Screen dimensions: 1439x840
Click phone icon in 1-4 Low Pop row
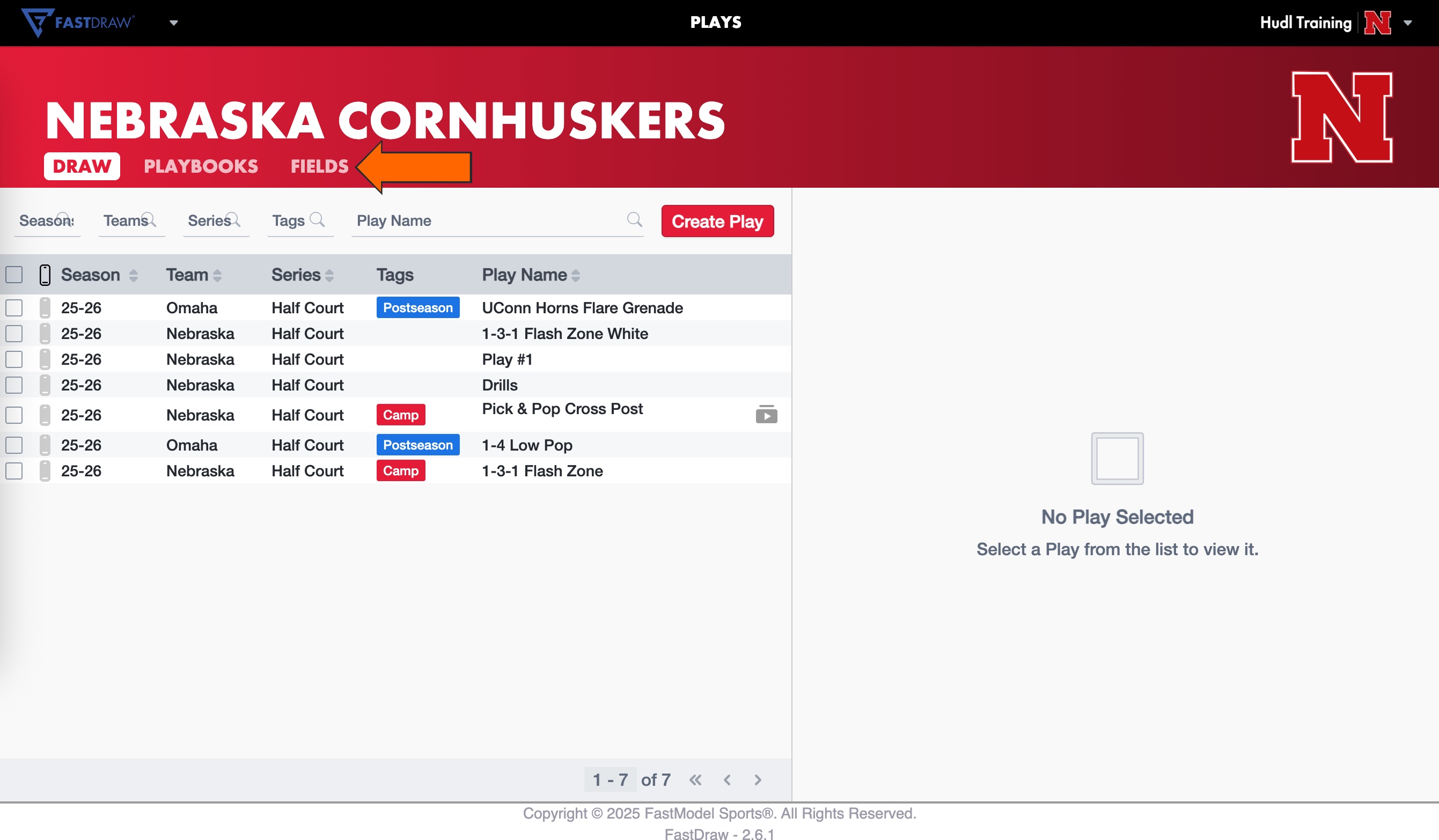[45, 445]
